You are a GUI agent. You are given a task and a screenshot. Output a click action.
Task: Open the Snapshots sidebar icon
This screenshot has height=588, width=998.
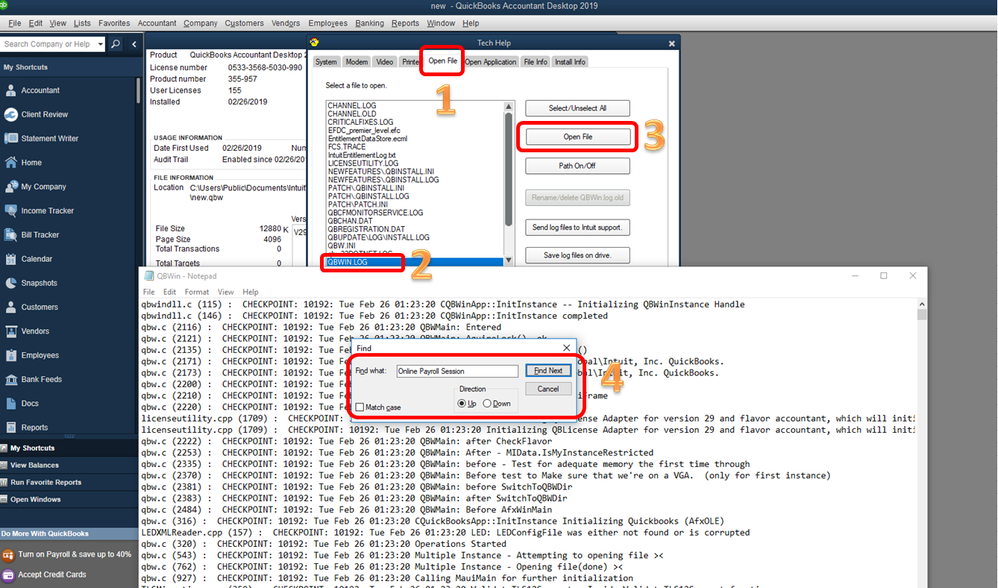pyautogui.click(x=11, y=283)
